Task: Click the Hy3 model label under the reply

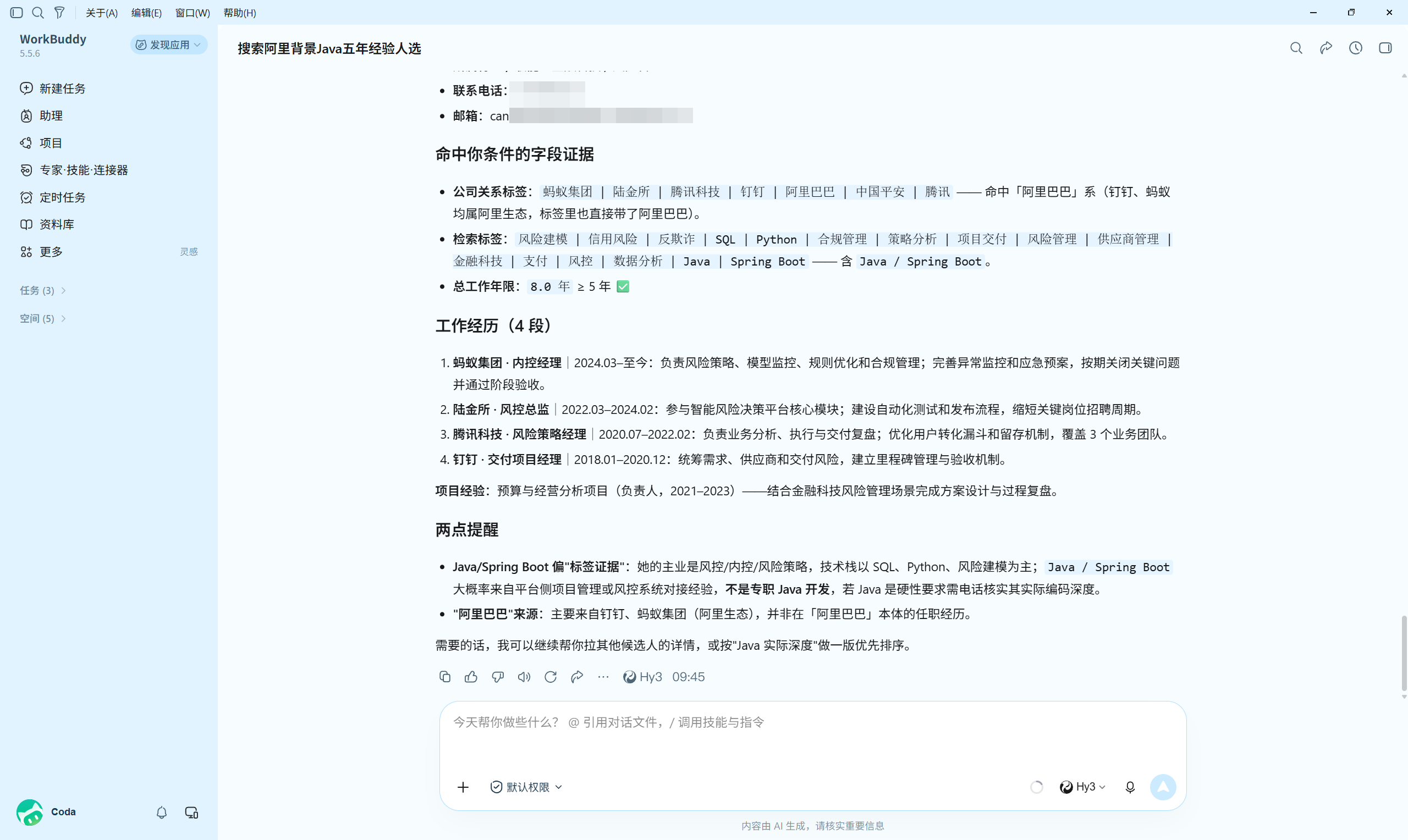Action: point(642,676)
